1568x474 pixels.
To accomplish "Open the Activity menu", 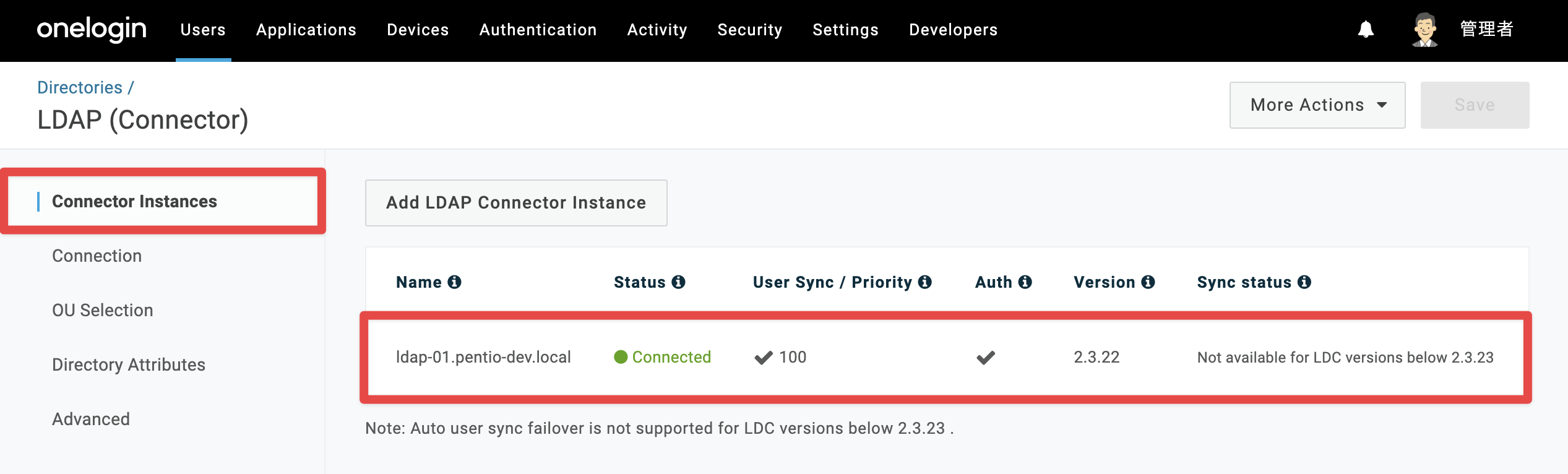I will [x=657, y=30].
